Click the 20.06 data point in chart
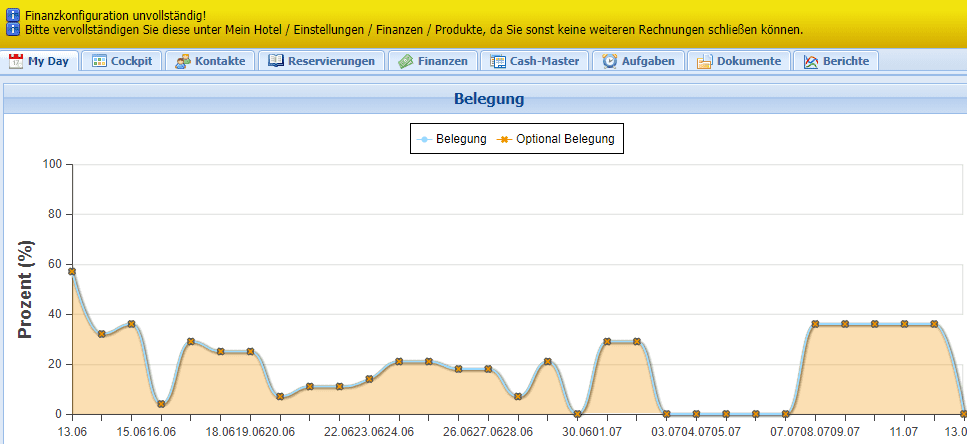 pos(280,397)
